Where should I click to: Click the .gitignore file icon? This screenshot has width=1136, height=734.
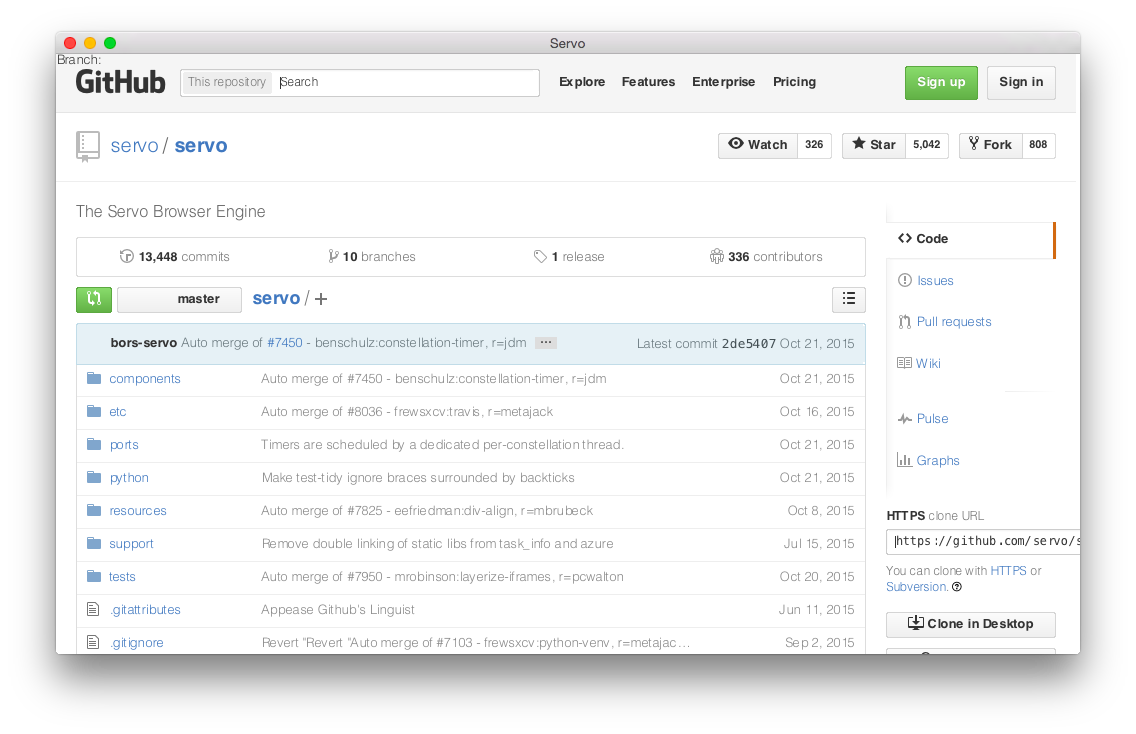[93, 642]
